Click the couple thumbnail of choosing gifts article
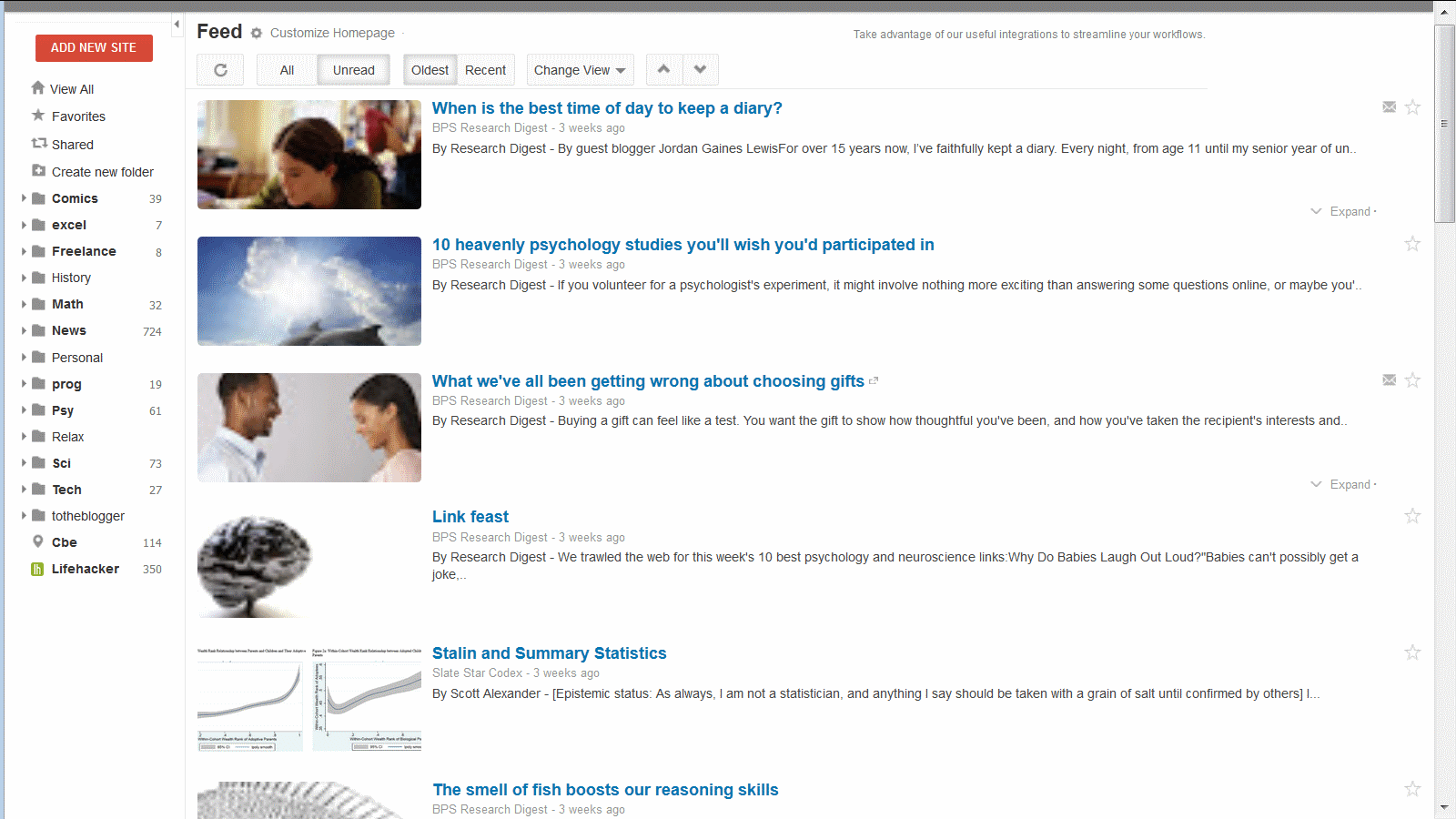Image resolution: width=1456 pixels, height=819 pixels. (309, 428)
